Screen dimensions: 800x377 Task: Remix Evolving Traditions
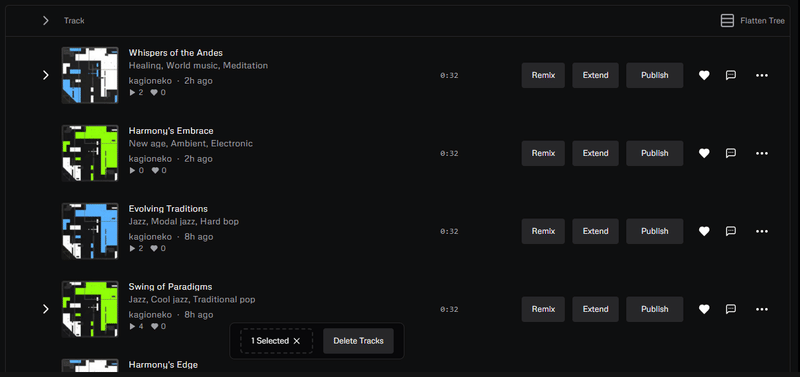click(x=543, y=232)
